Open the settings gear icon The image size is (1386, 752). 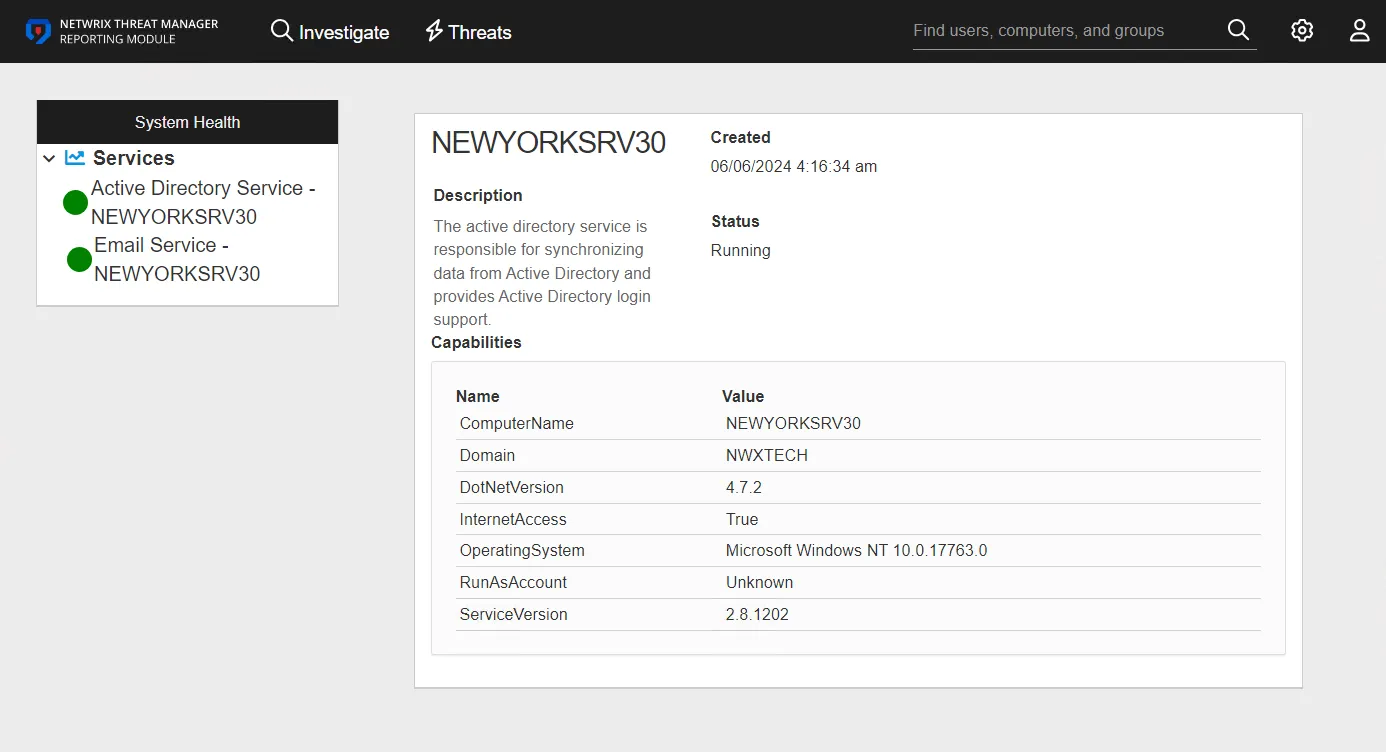[x=1301, y=31]
